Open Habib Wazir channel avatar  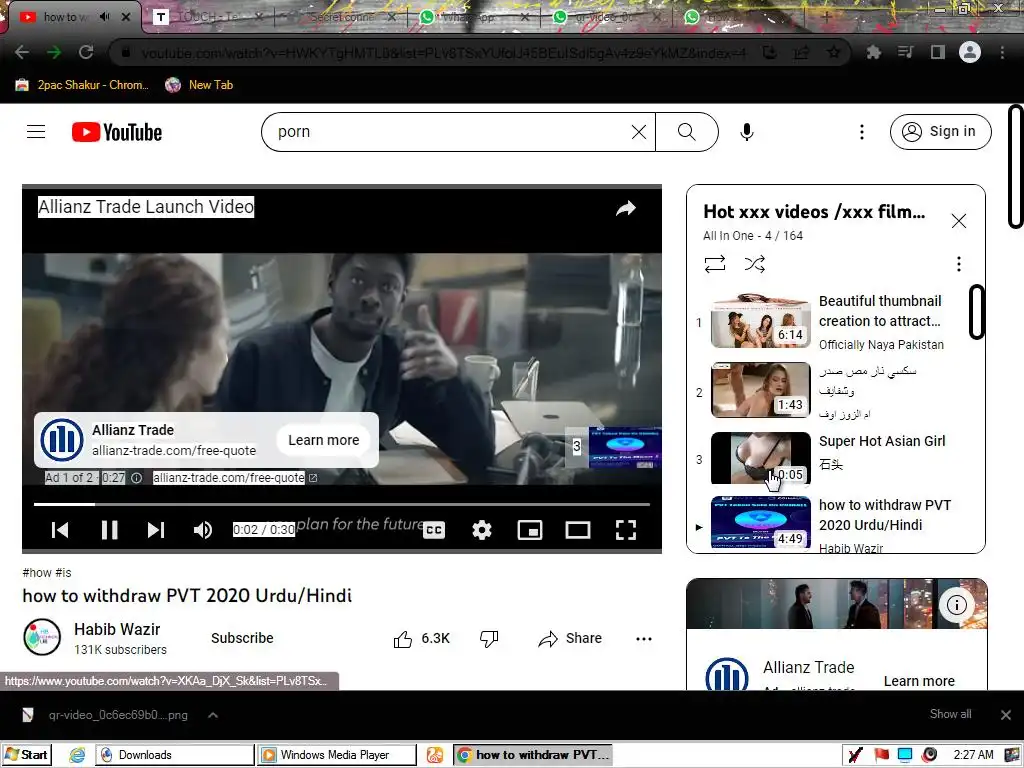(x=42, y=637)
